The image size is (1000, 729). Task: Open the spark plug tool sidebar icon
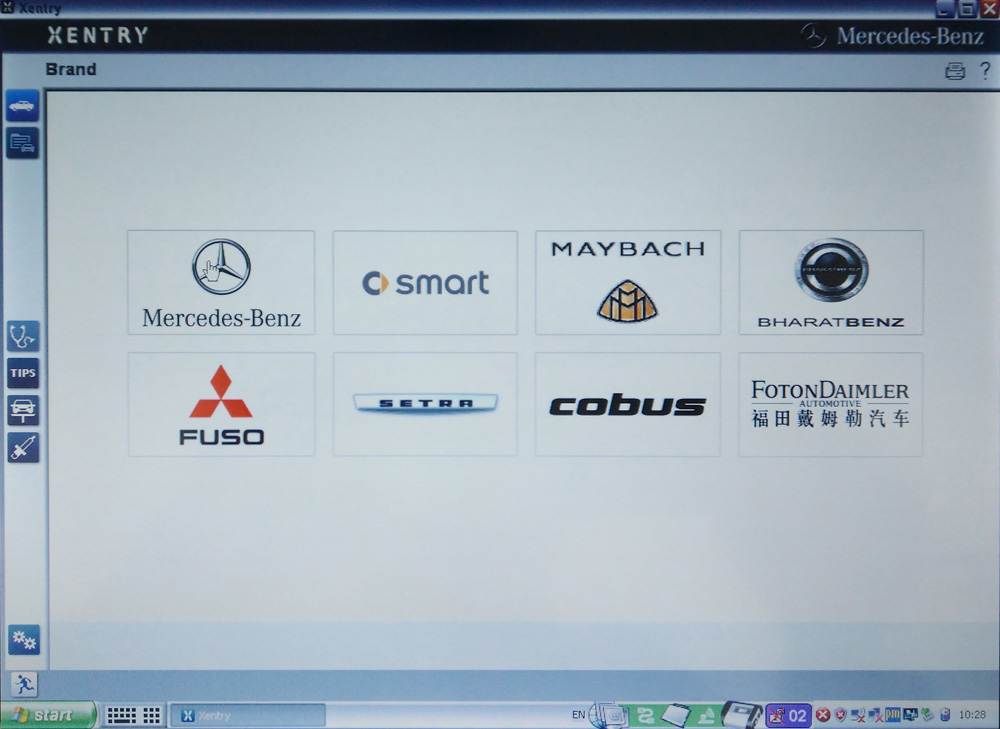point(23,448)
